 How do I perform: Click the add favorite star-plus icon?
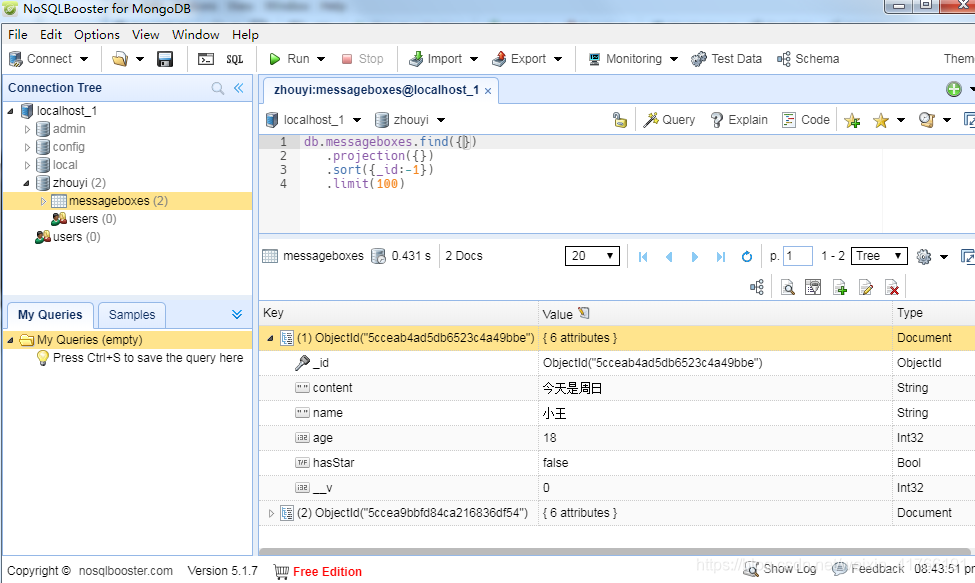coord(853,121)
